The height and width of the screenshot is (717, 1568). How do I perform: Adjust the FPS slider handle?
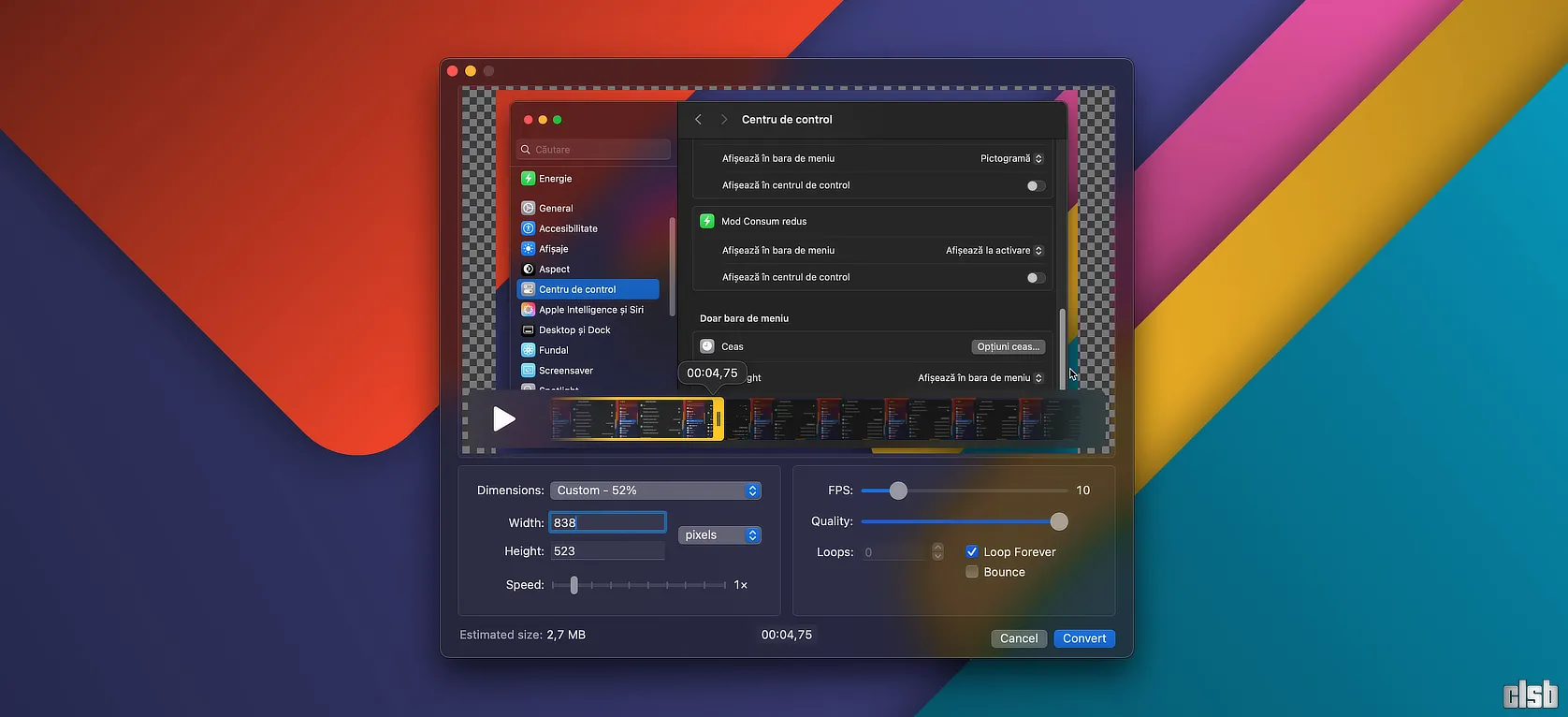click(898, 490)
